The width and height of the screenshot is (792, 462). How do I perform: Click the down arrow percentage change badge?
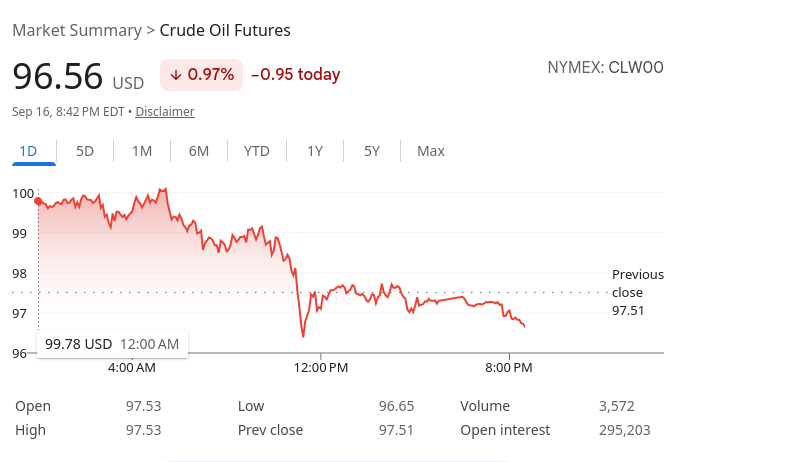[x=202, y=75]
